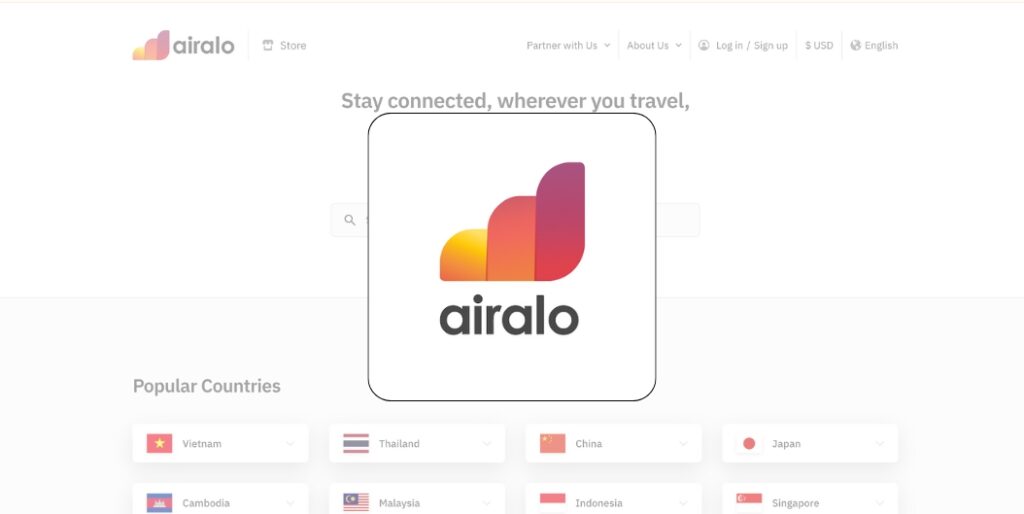The height and width of the screenshot is (514, 1024).
Task: Expand Partner with Us menu
Action: (x=568, y=45)
